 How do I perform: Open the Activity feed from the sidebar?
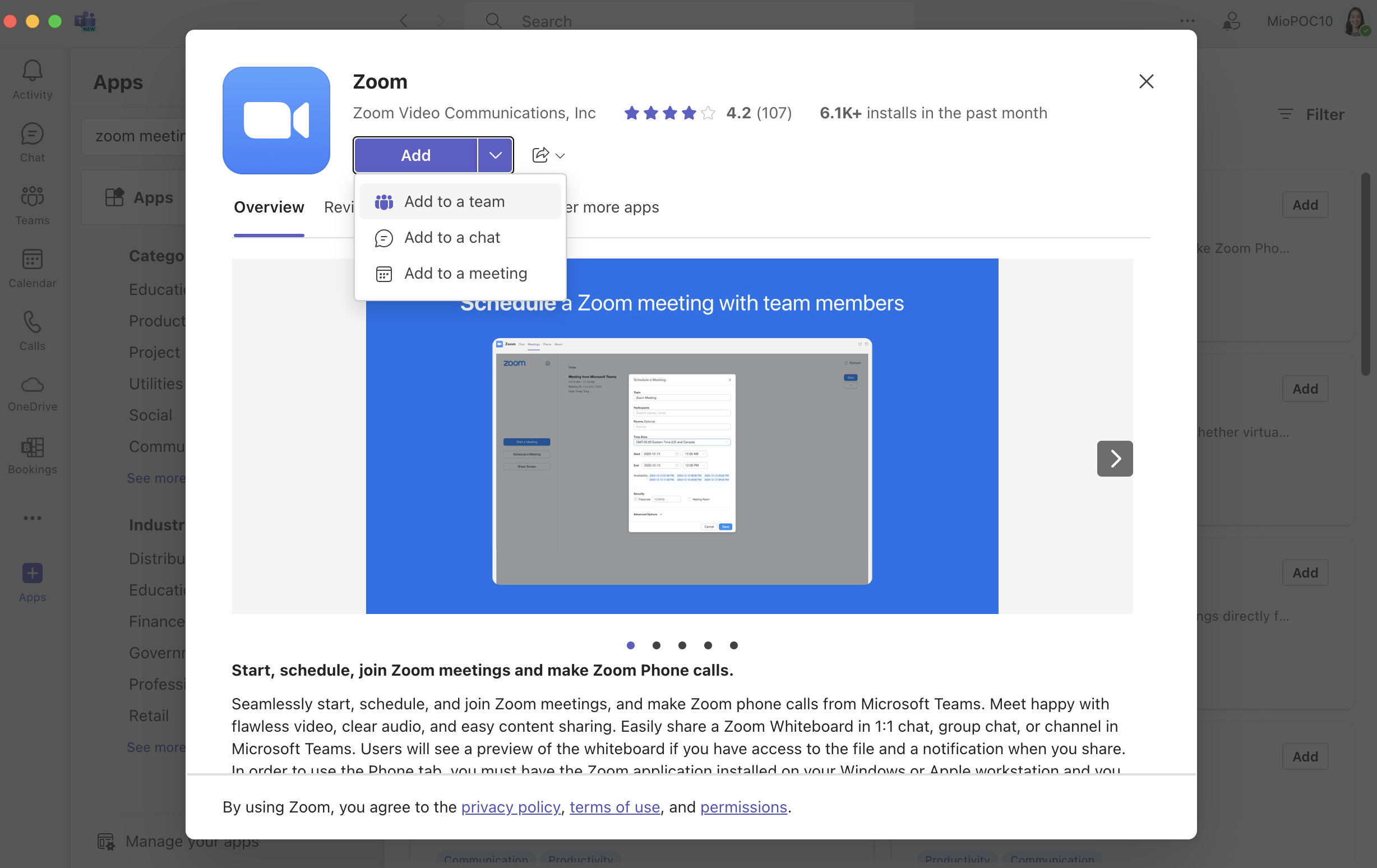click(31, 79)
